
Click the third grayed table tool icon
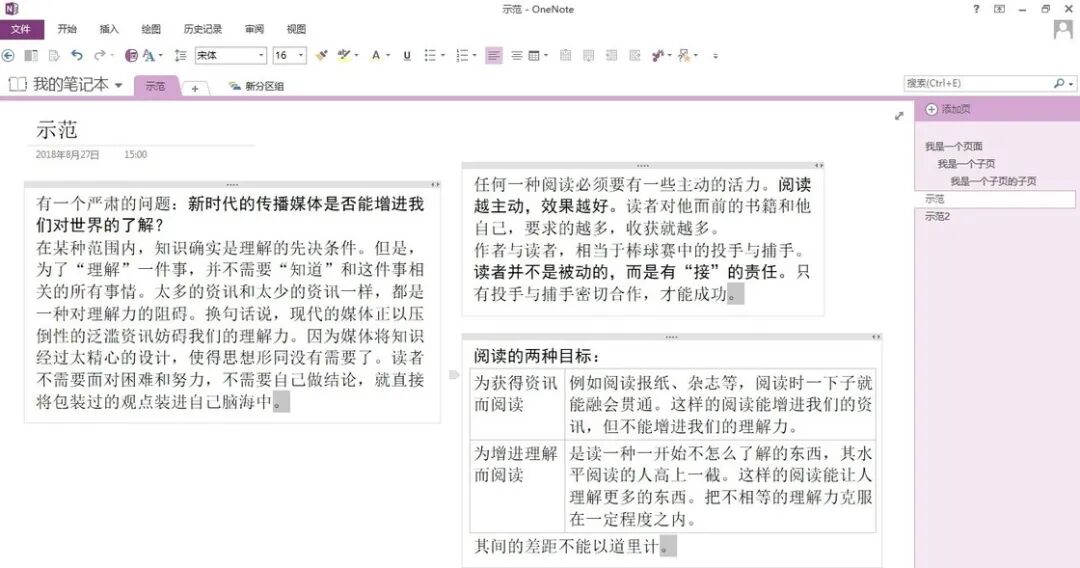[611, 55]
